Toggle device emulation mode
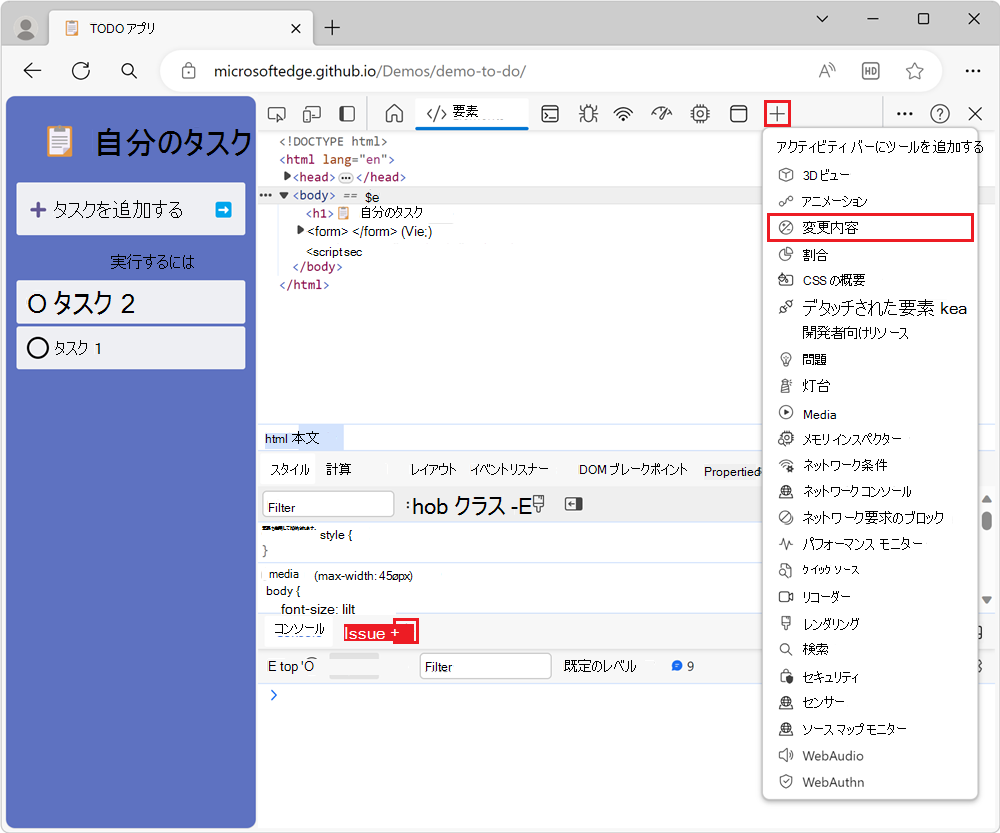 tap(311, 113)
